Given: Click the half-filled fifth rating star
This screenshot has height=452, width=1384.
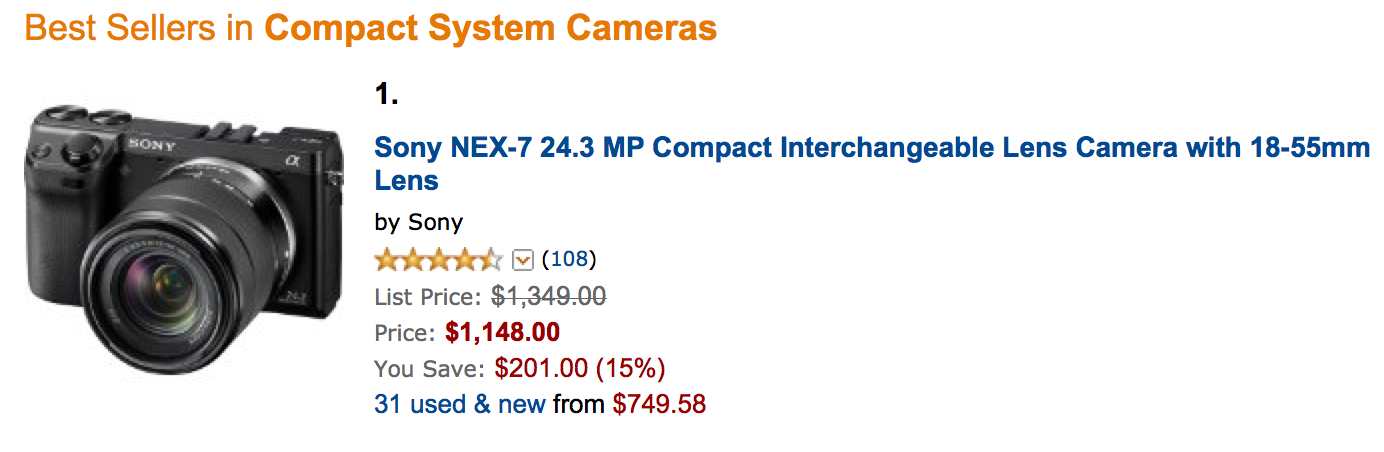Looking at the screenshot, I should (490, 260).
